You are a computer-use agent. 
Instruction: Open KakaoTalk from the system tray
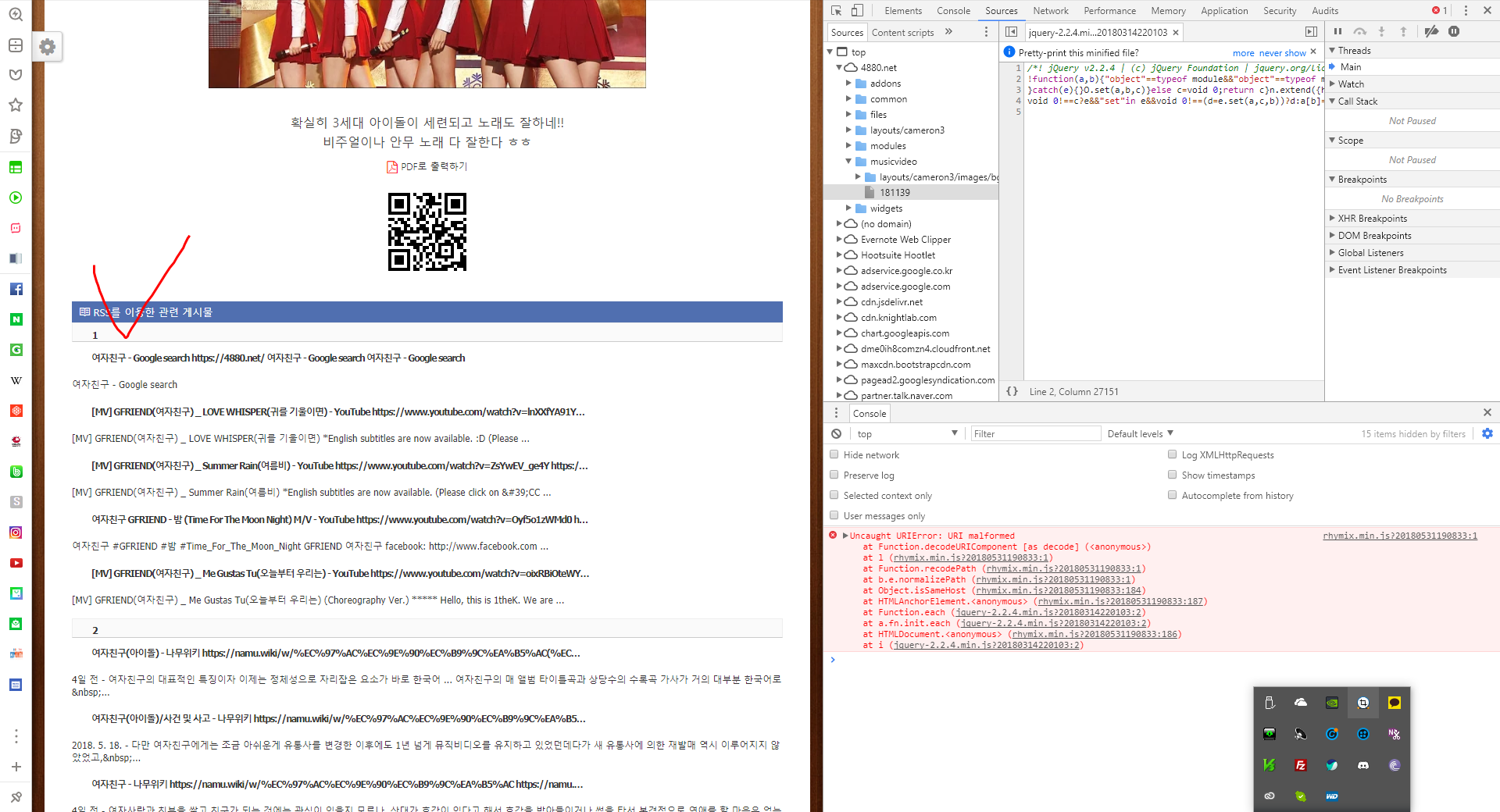[1395, 703]
